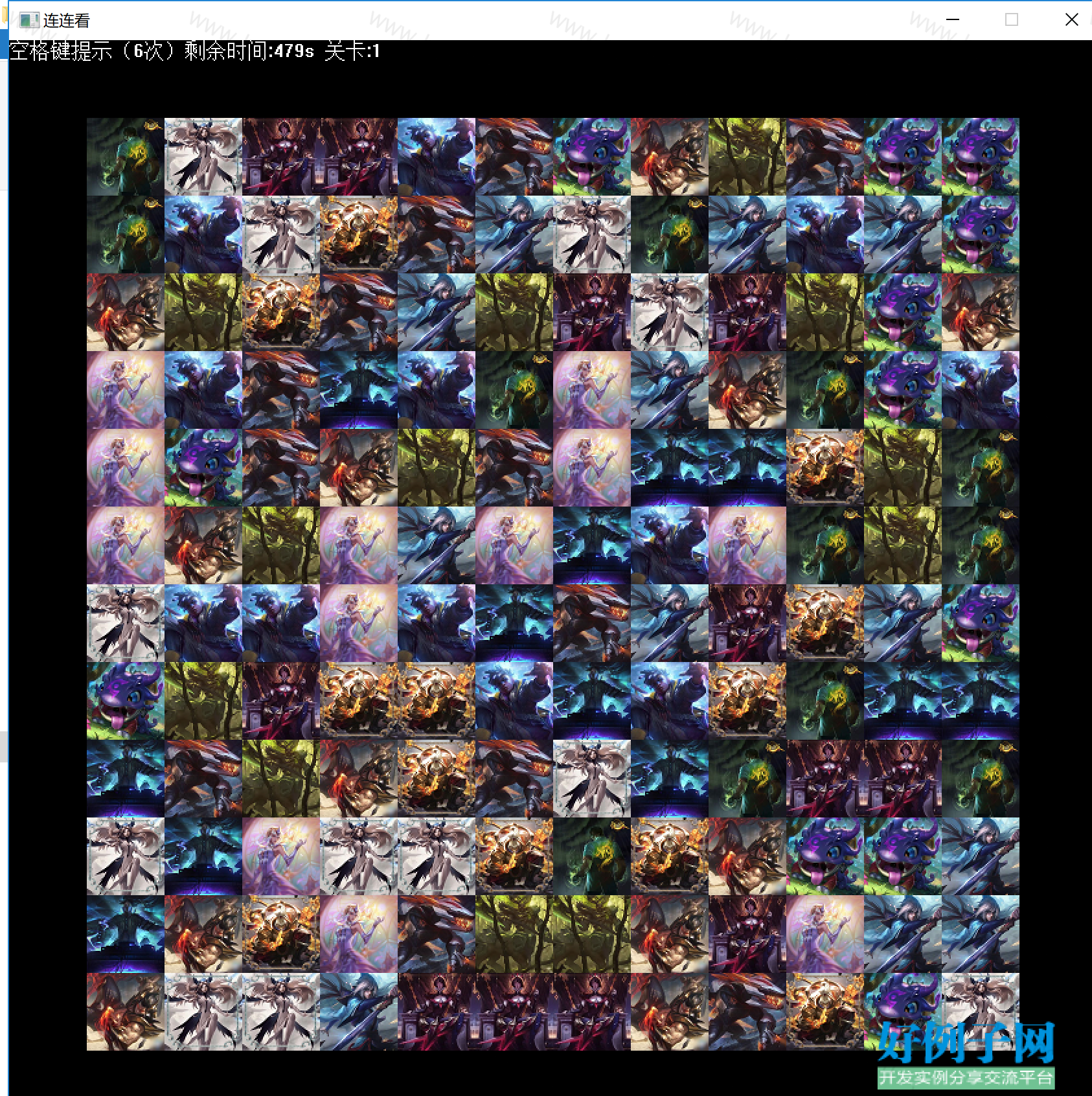Pick the dark red-crested warrior in the third row
1092x1096 pixels.
pos(359,312)
